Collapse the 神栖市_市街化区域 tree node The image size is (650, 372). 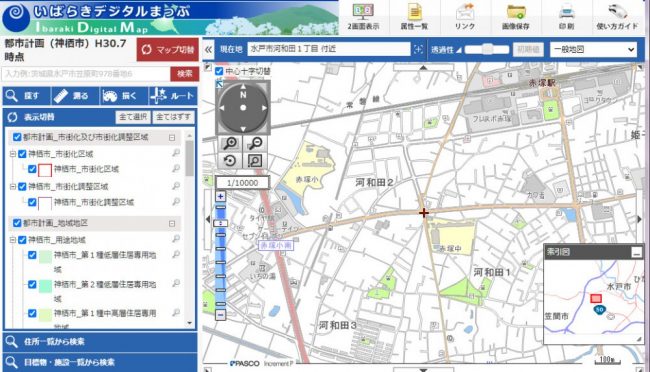point(13,154)
